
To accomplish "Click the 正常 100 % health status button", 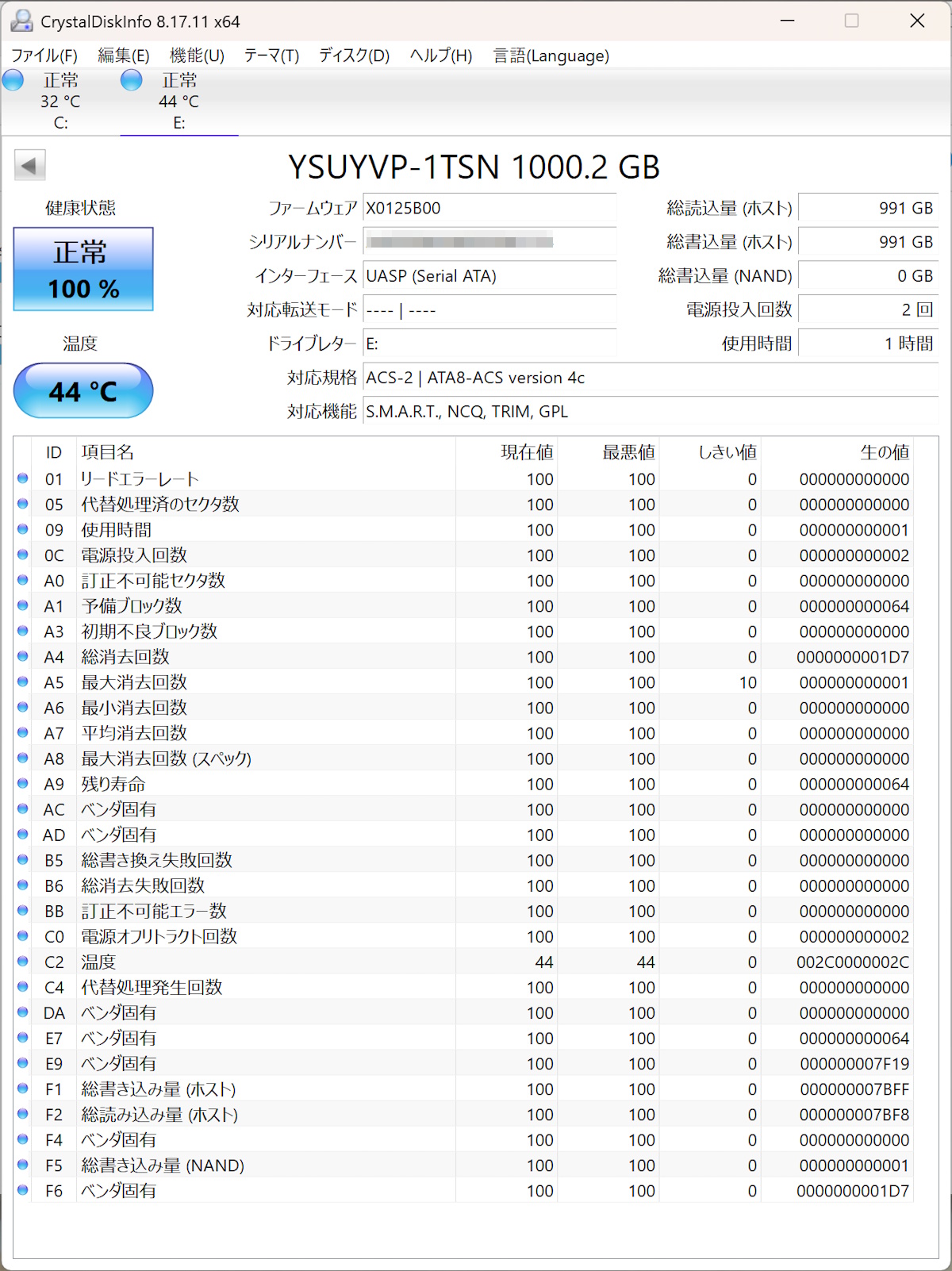I will 83,270.
